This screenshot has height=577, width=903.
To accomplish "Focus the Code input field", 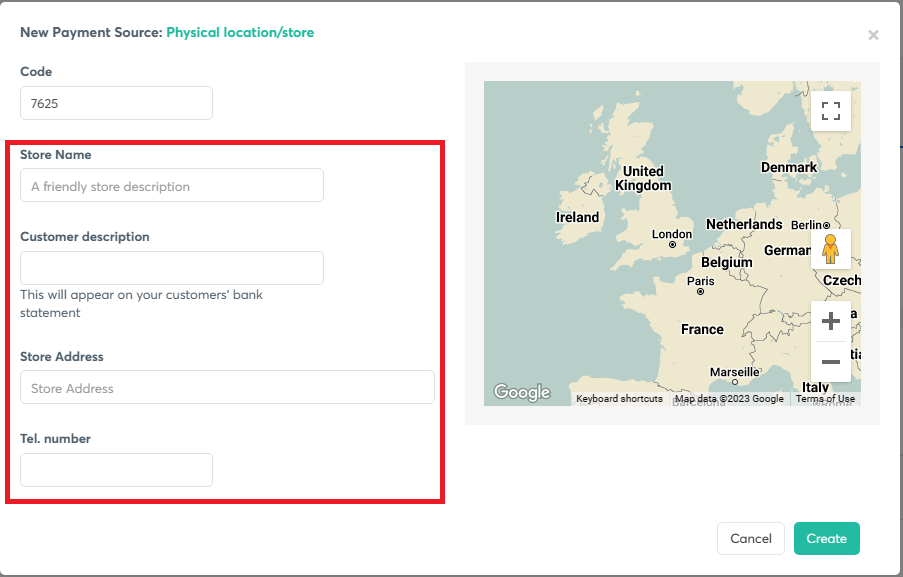I will (116, 103).
